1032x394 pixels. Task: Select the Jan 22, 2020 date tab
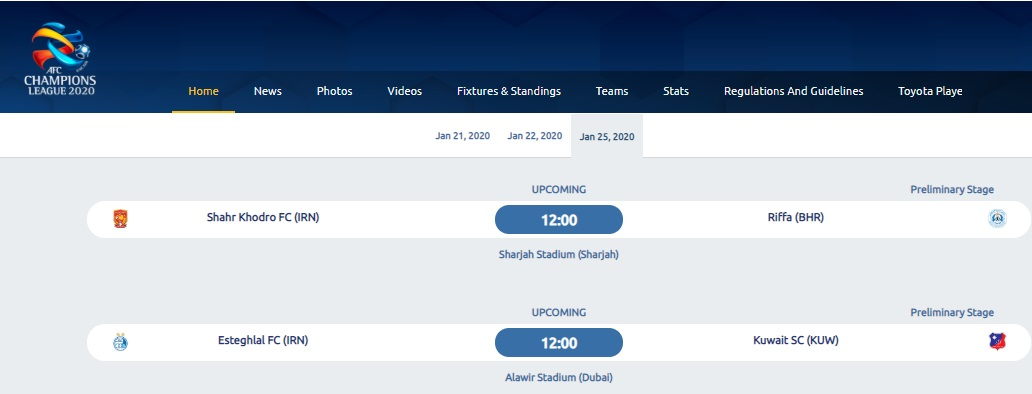pos(534,136)
